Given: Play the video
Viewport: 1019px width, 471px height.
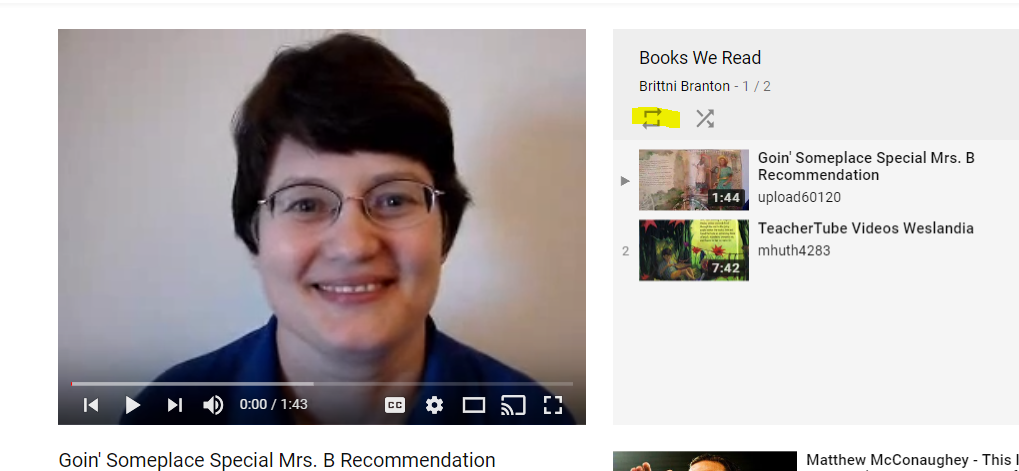Looking at the screenshot, I should coord(133,405).
